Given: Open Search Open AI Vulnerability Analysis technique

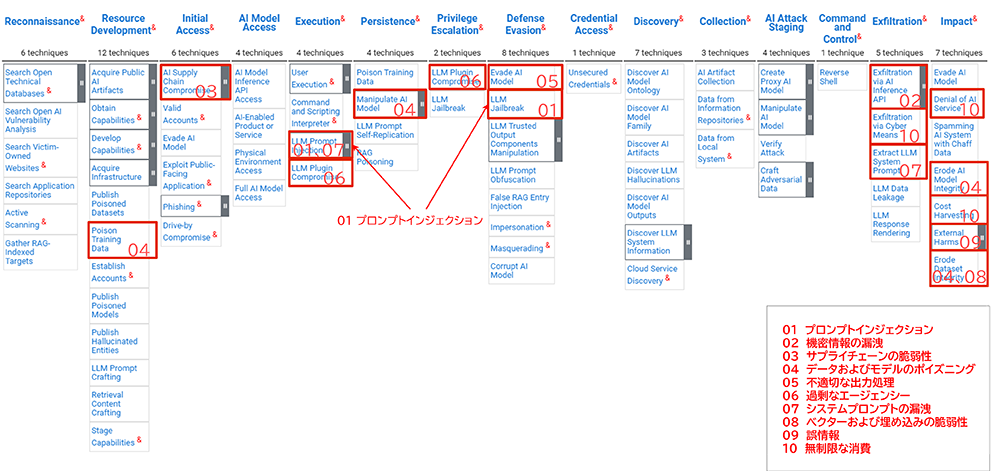Looking at the screenshot, I should click(x=40, y=120).
